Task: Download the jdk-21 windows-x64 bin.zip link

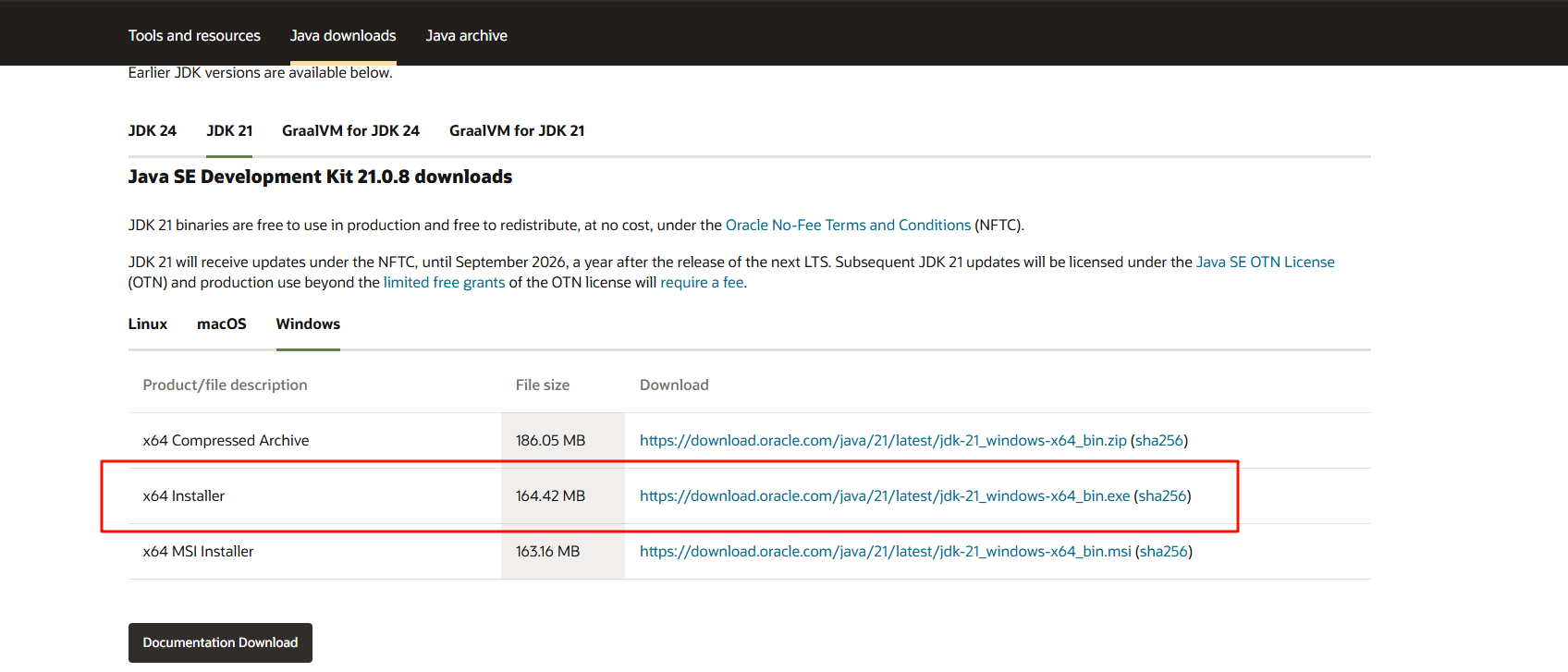Action: (x=883, y=440)
